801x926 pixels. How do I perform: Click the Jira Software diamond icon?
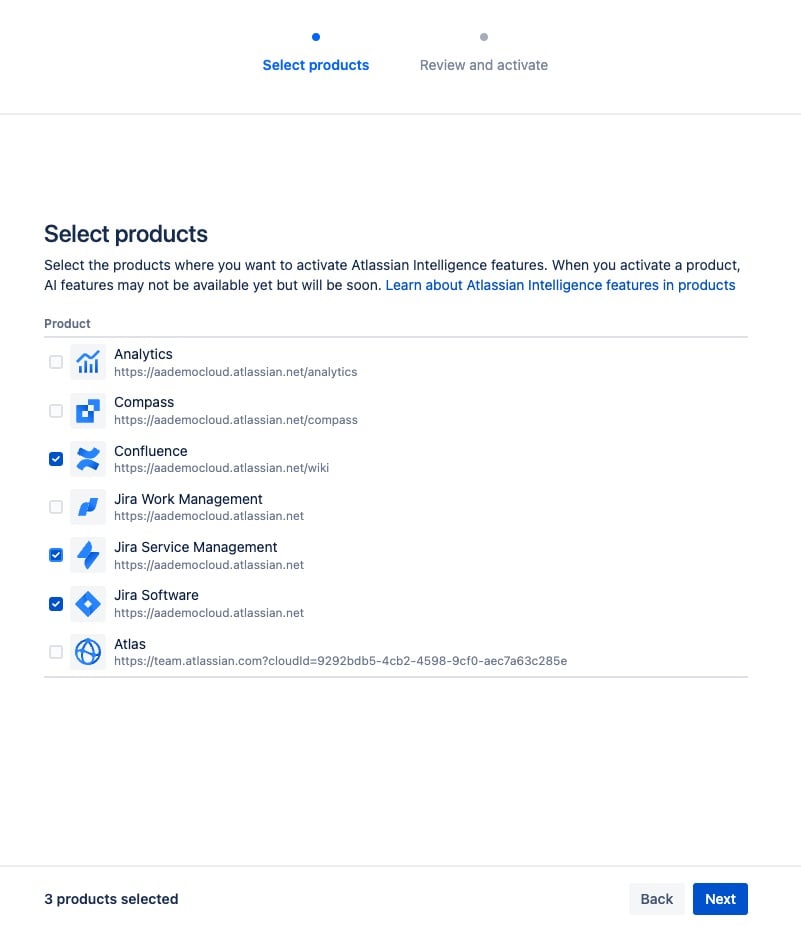pos(87,603)
